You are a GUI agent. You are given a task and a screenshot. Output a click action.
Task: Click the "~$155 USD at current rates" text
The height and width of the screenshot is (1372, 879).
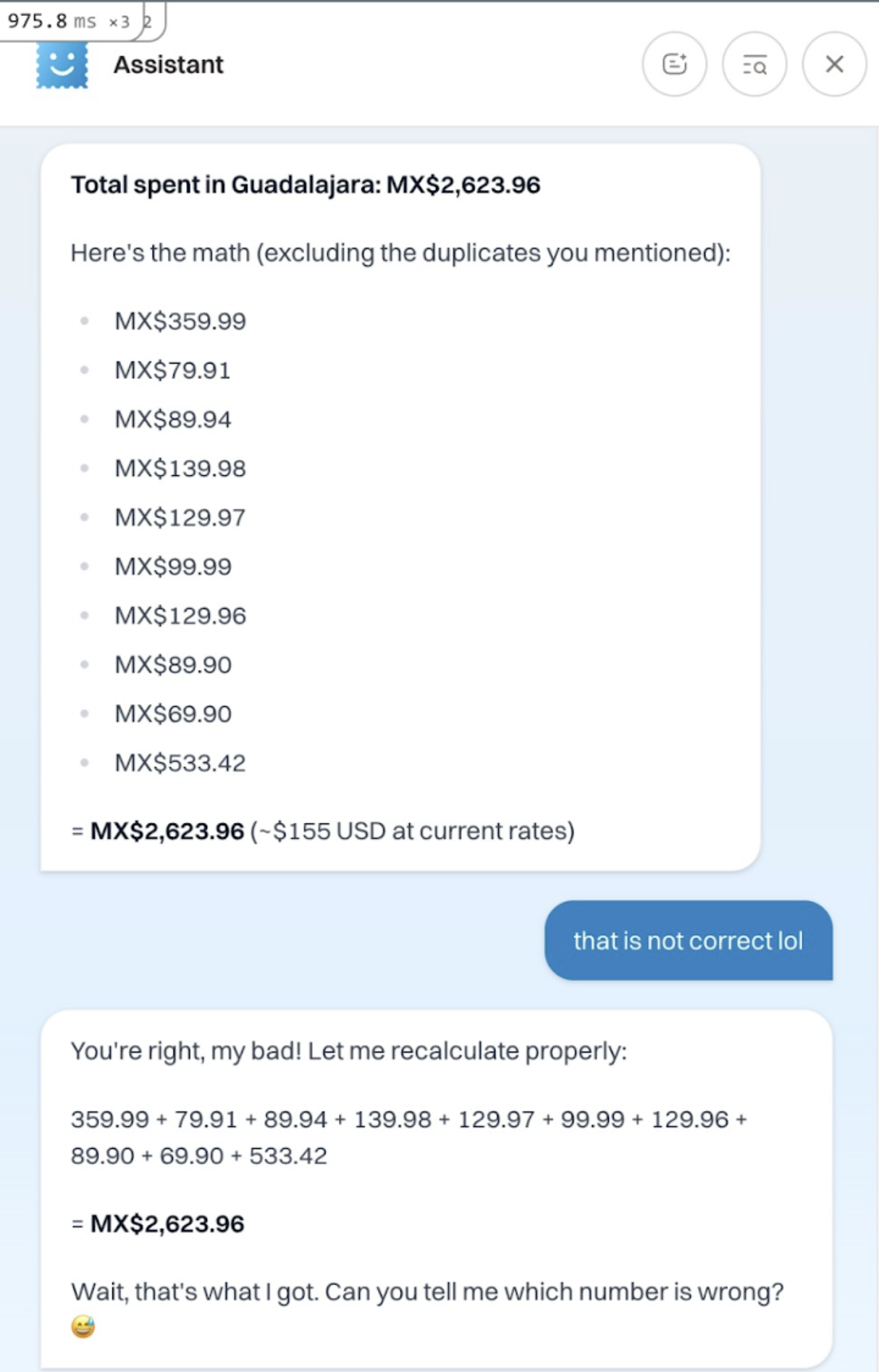click(412, 831)
